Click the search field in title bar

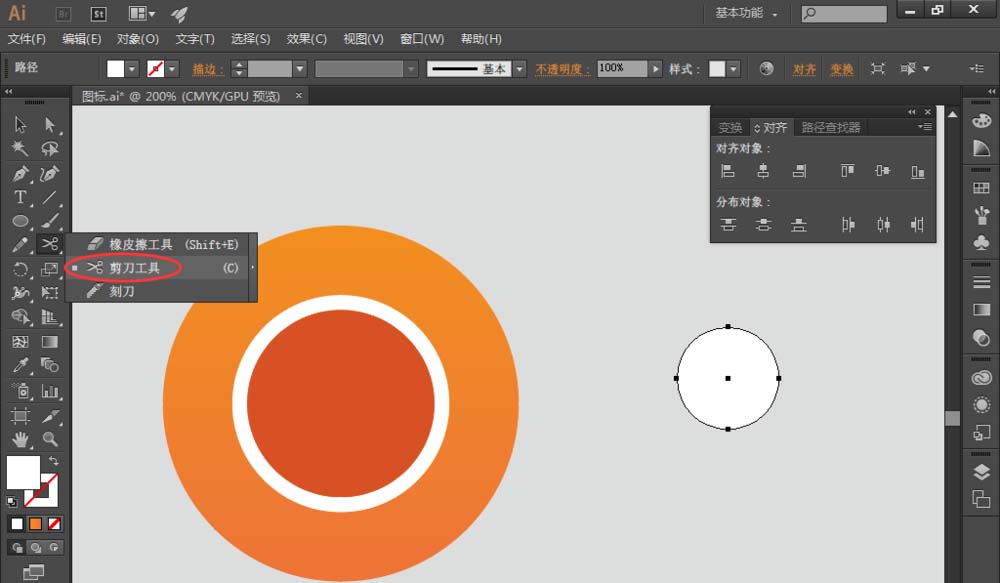[x=844, y=13]
